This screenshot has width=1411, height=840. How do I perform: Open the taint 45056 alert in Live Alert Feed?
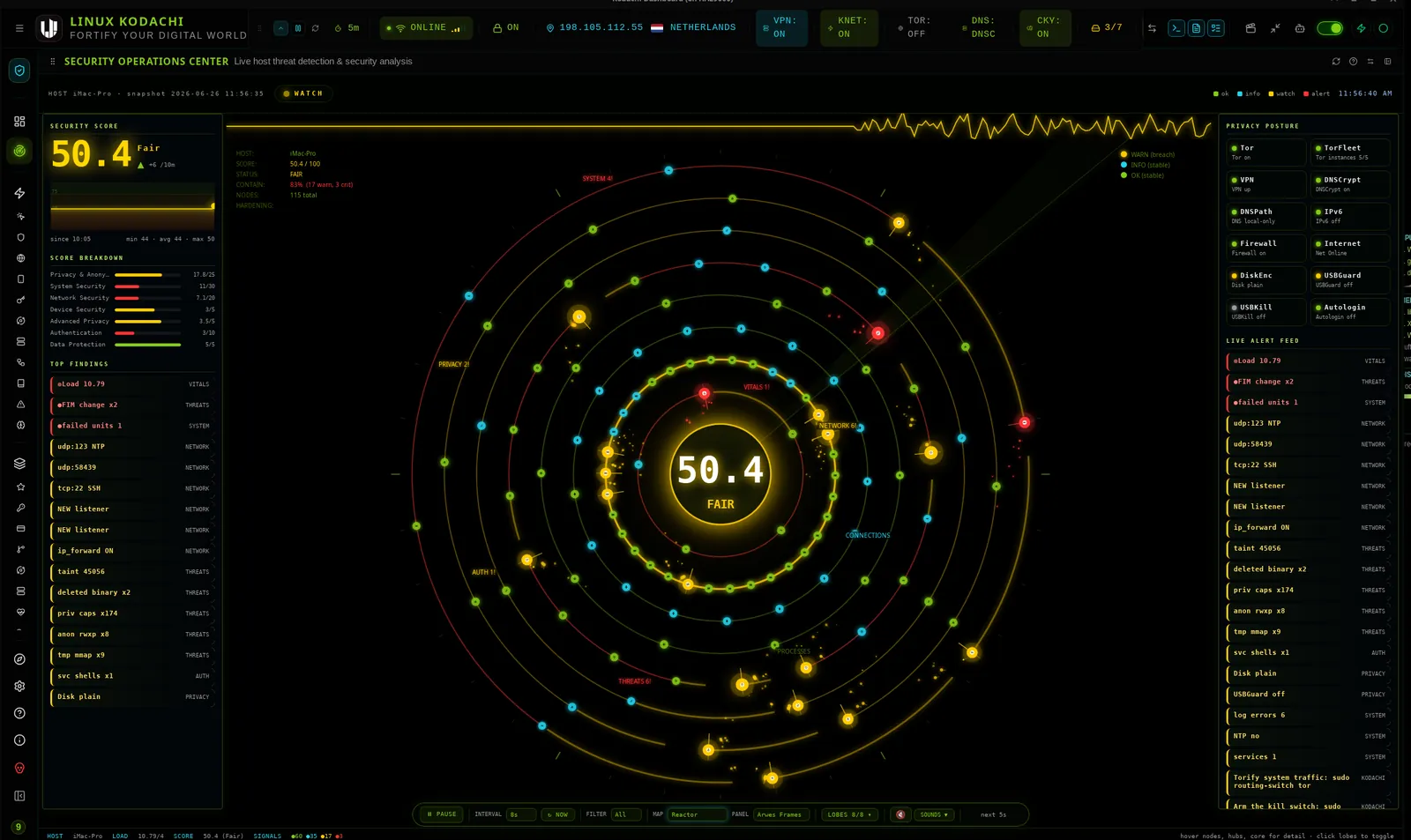[1307, 548]
